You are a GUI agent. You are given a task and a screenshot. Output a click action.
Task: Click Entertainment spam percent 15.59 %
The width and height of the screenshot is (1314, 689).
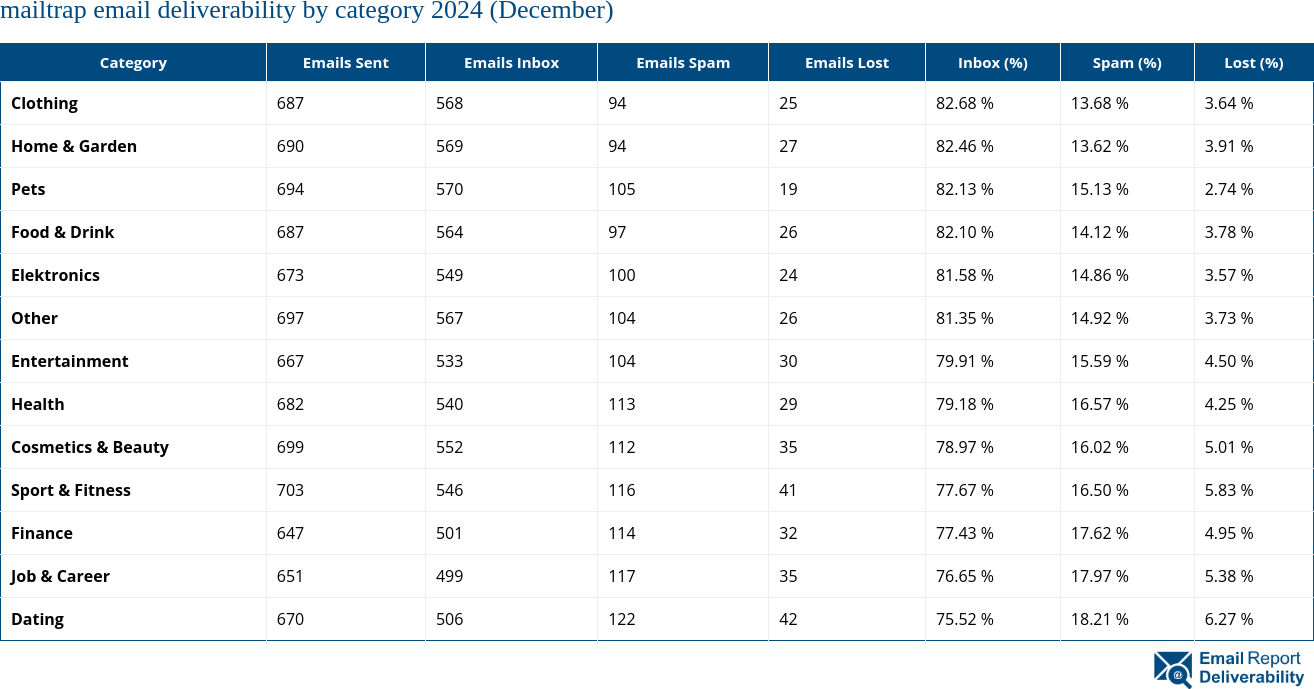(x=1100, y=361)
